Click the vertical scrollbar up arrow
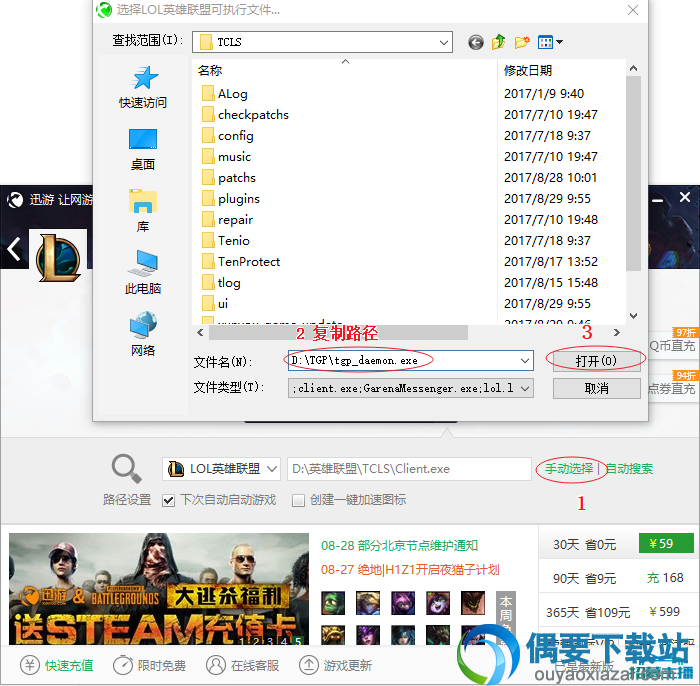 pos(633,68)
